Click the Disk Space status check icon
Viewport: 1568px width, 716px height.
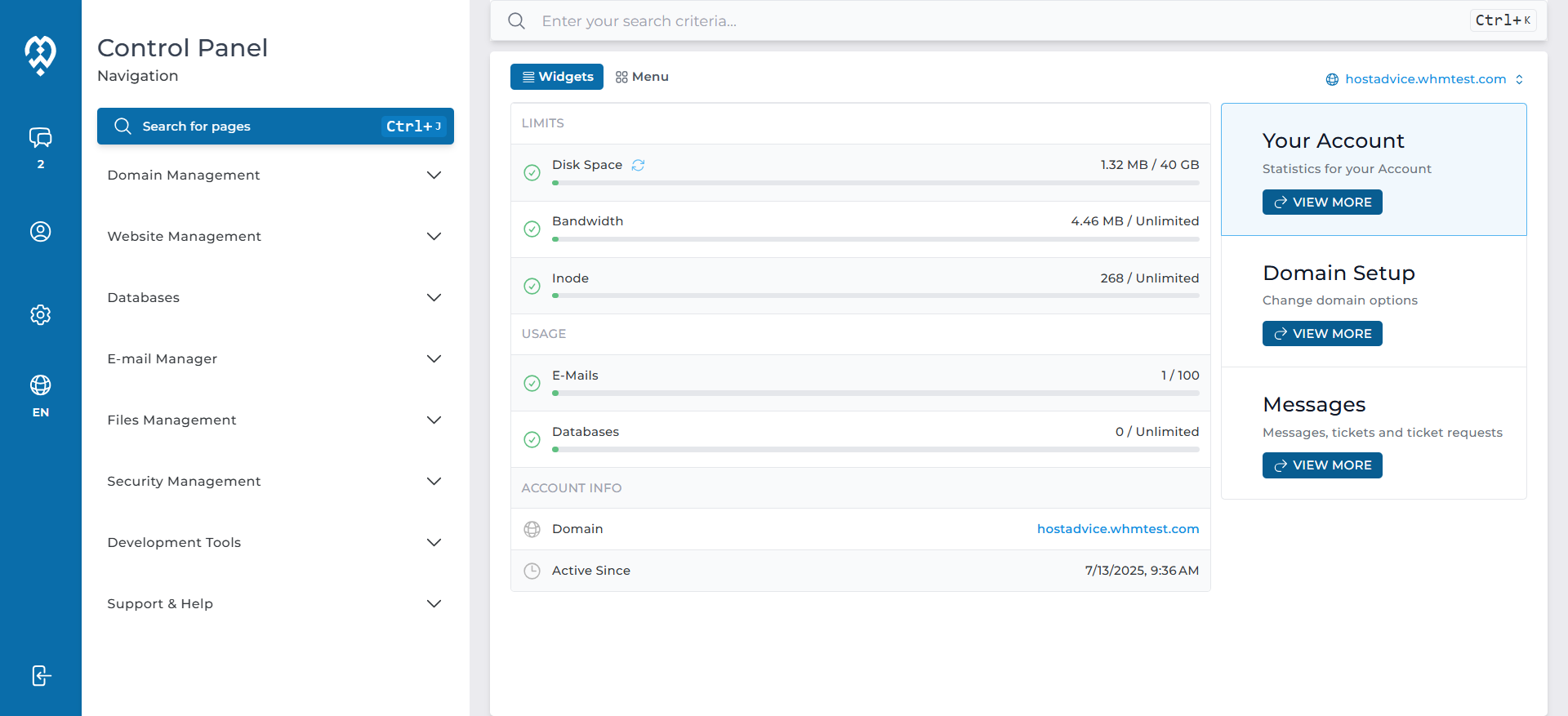[532, 173]
